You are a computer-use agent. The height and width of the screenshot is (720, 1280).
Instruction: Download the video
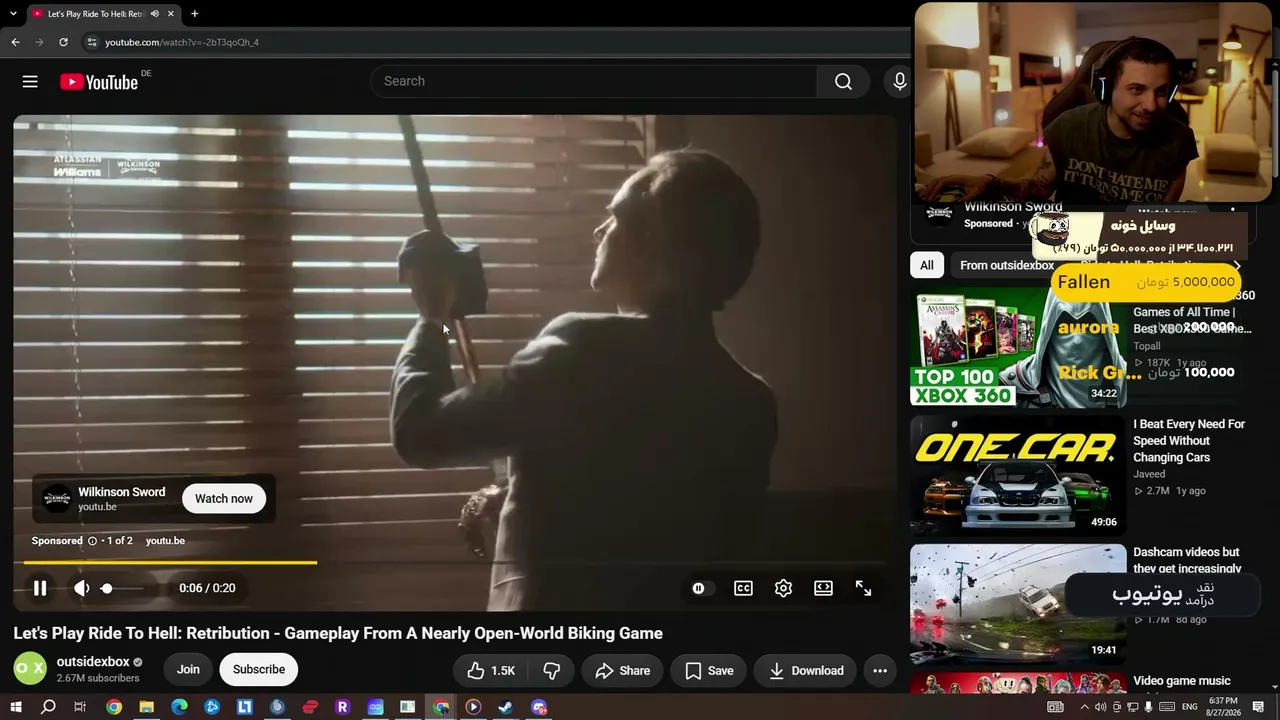[x=805, y=671]
